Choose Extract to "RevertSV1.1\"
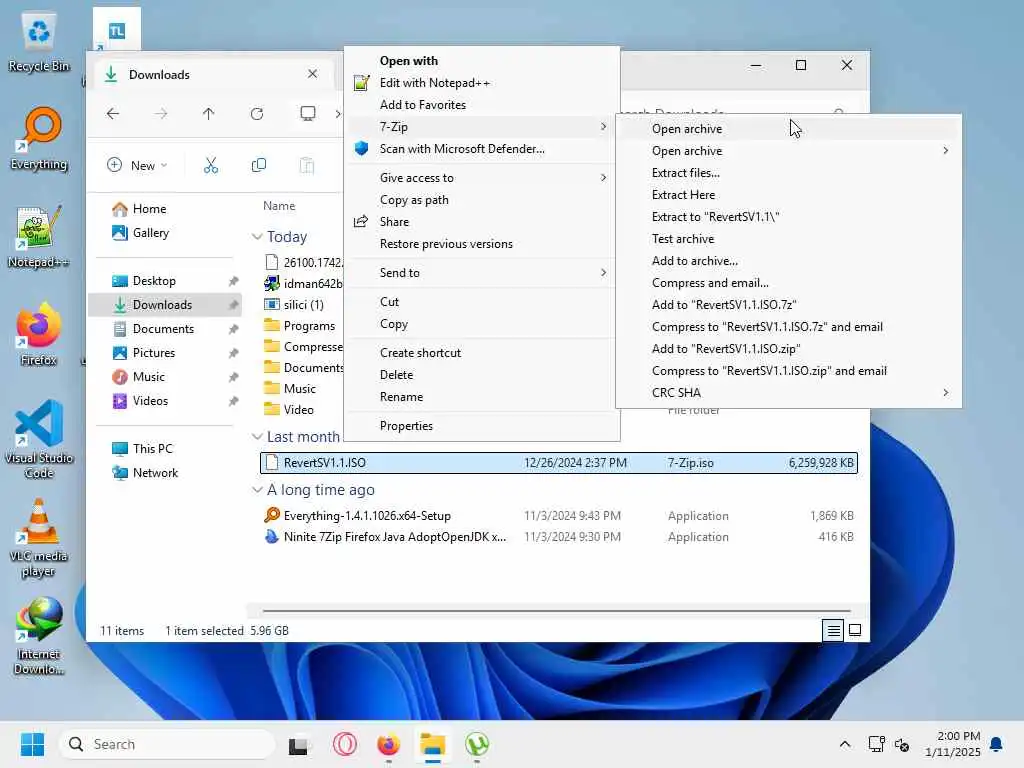 tap(788, 217)
